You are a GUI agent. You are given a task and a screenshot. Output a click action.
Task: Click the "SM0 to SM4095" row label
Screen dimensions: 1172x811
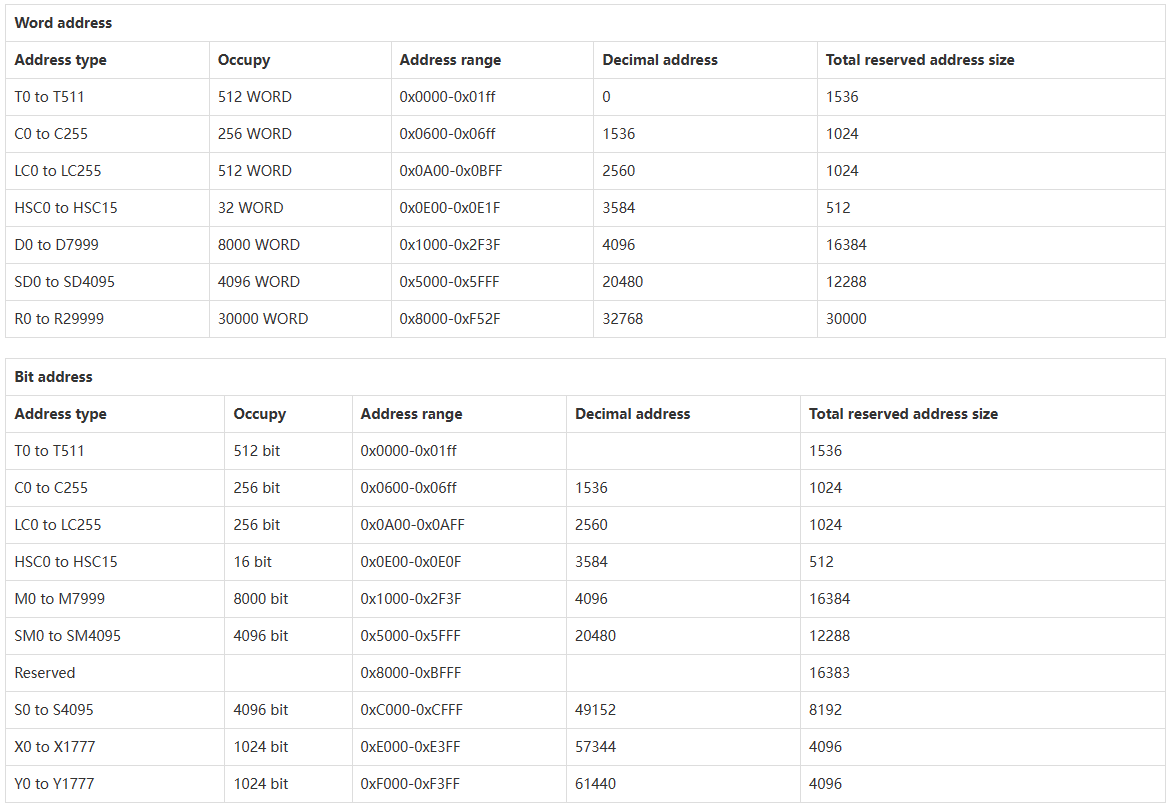(x=68, y=636)
